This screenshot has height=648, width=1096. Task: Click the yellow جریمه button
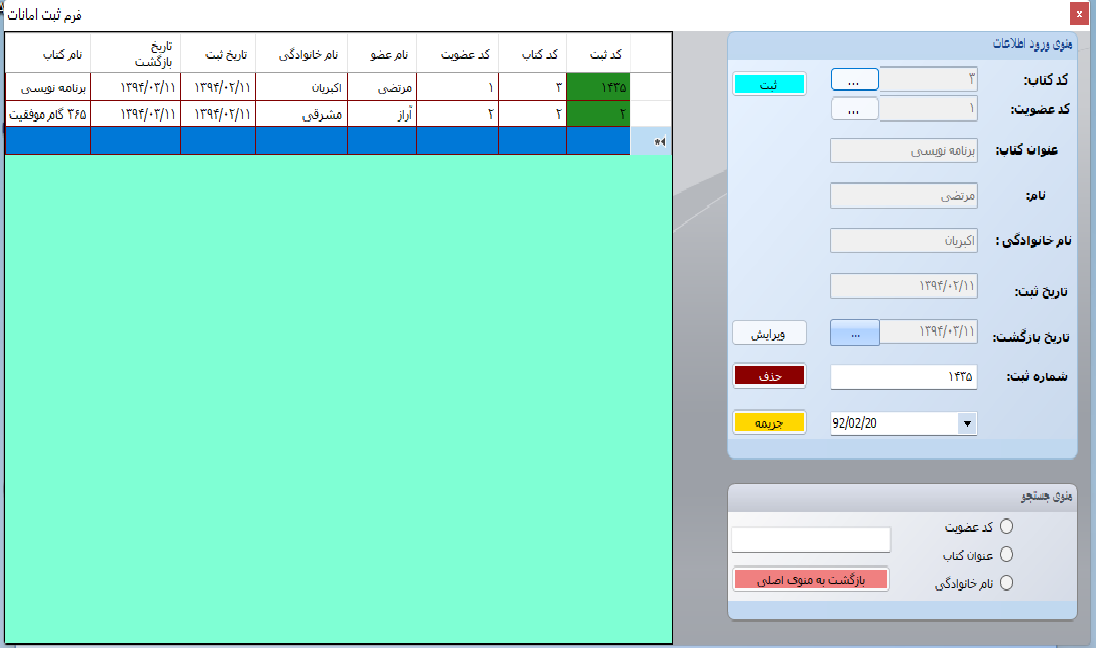click(768, 422)
